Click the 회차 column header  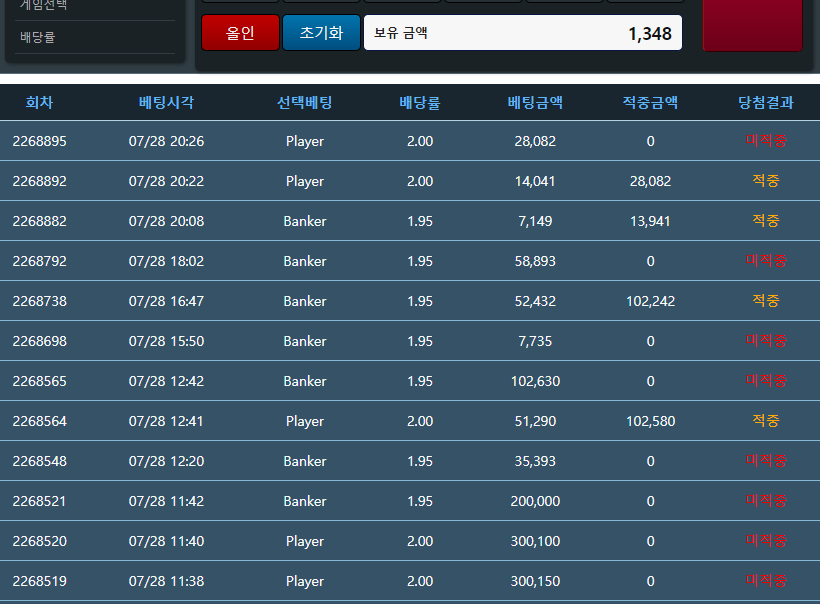pyautogui.click(x=39, y=102)
